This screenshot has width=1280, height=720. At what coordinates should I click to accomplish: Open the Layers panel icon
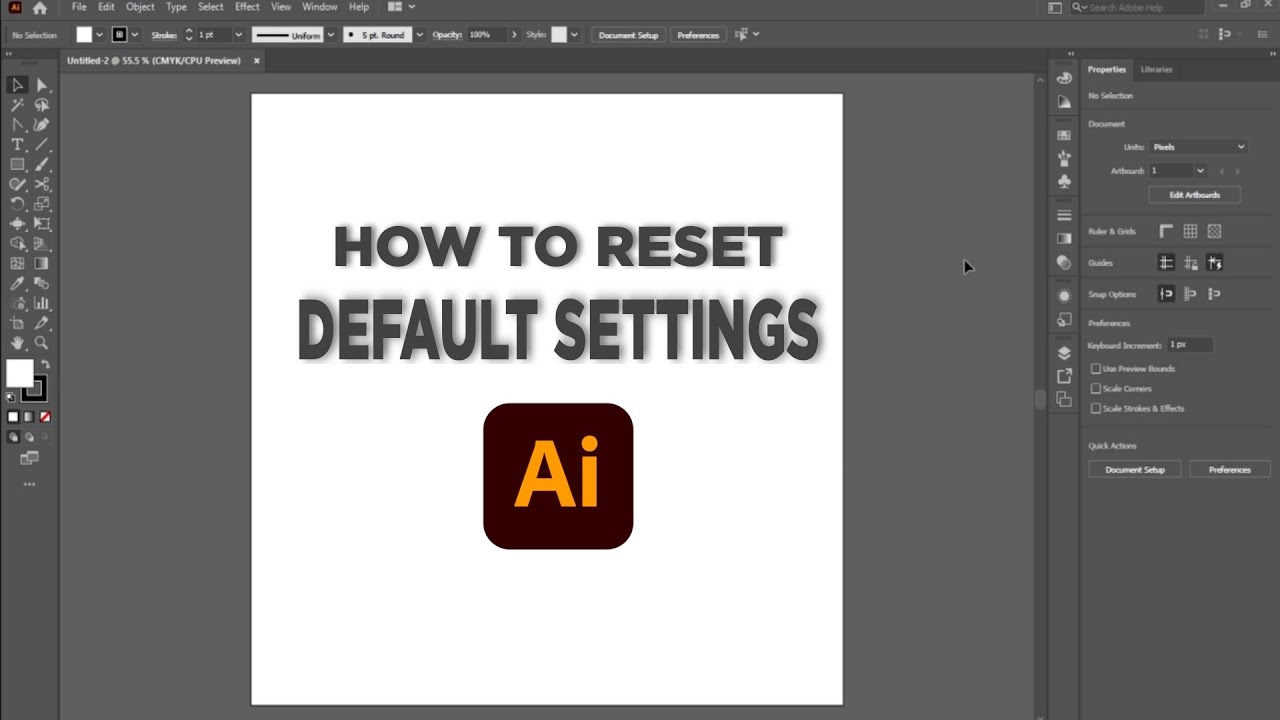(x=1064, y=353)
